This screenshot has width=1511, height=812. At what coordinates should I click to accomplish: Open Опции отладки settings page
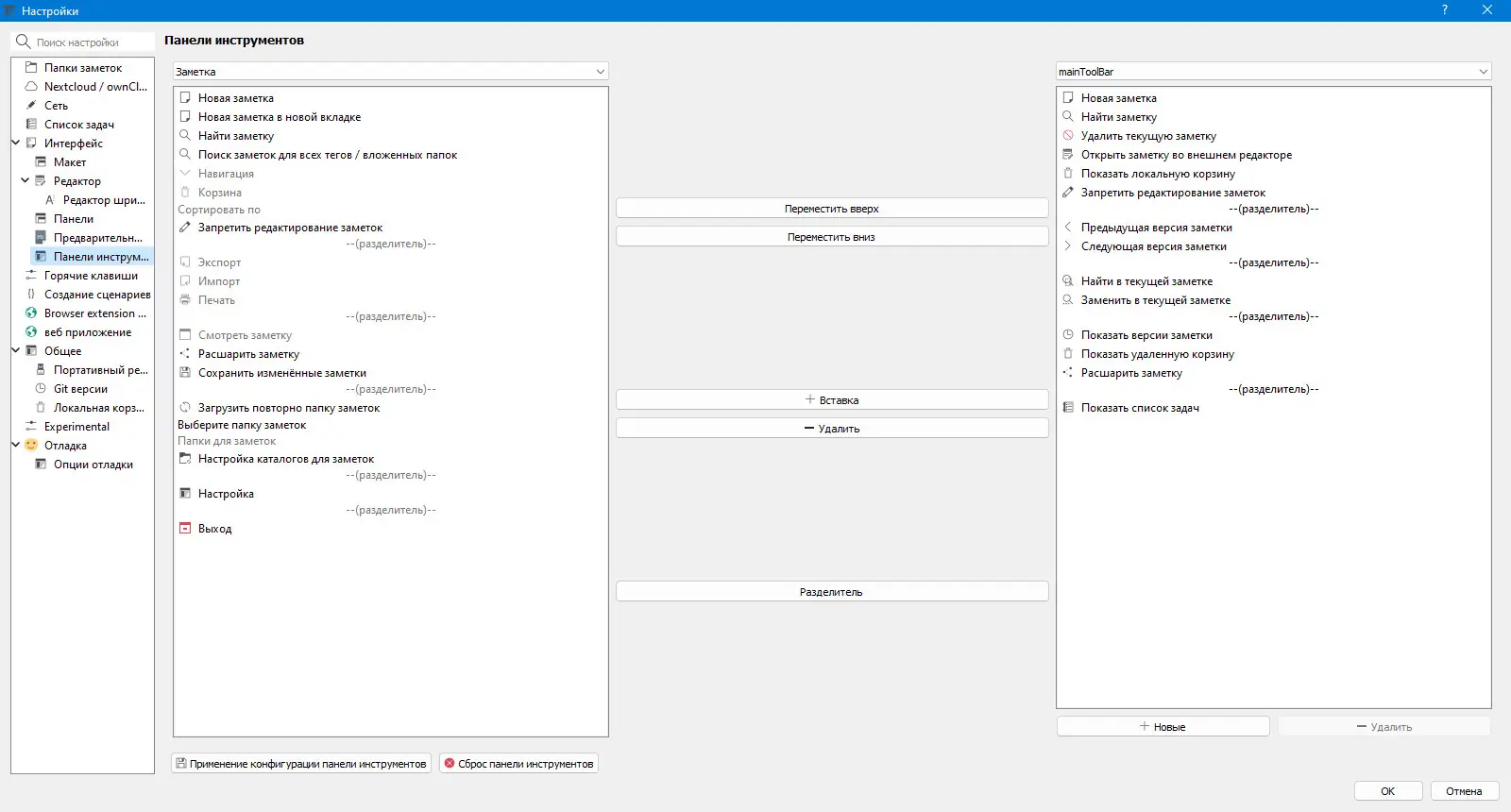click(93, 465)
